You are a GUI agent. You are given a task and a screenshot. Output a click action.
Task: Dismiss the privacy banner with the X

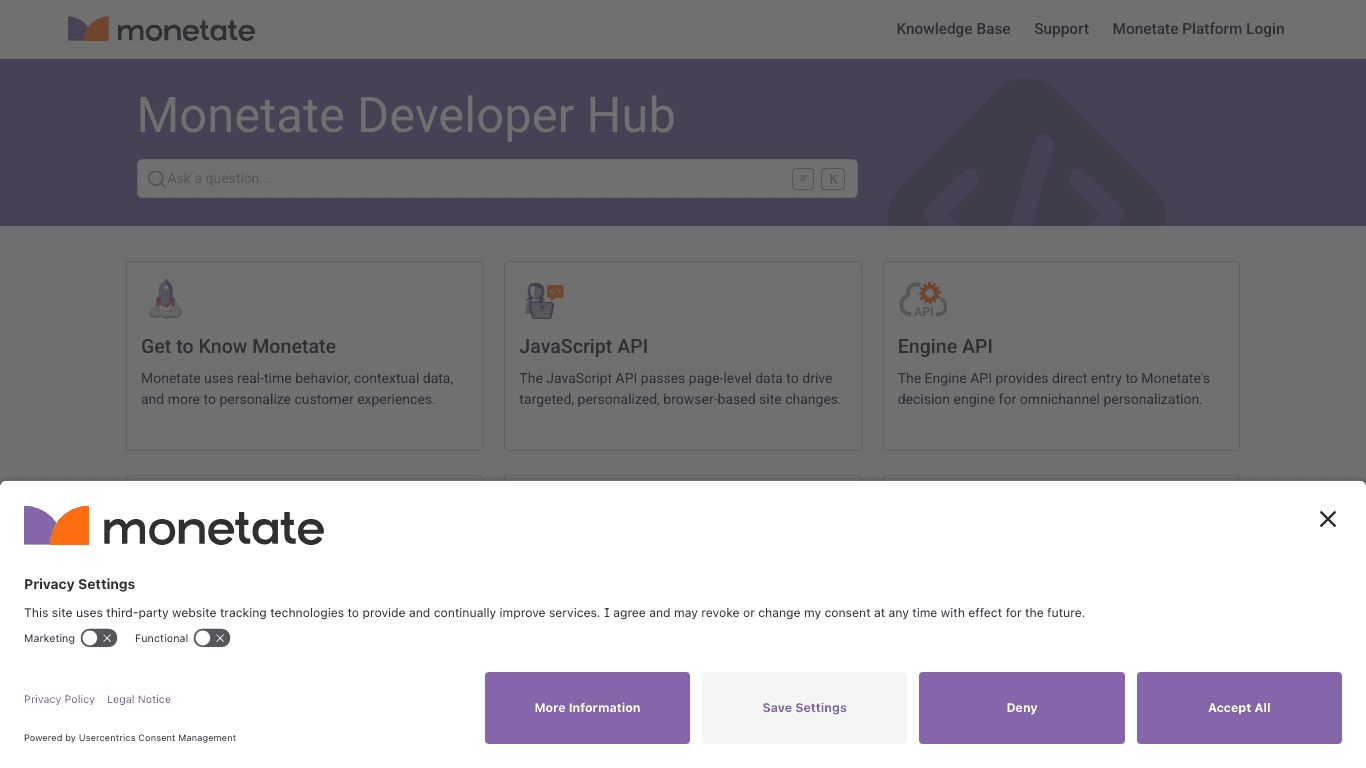1328,519
